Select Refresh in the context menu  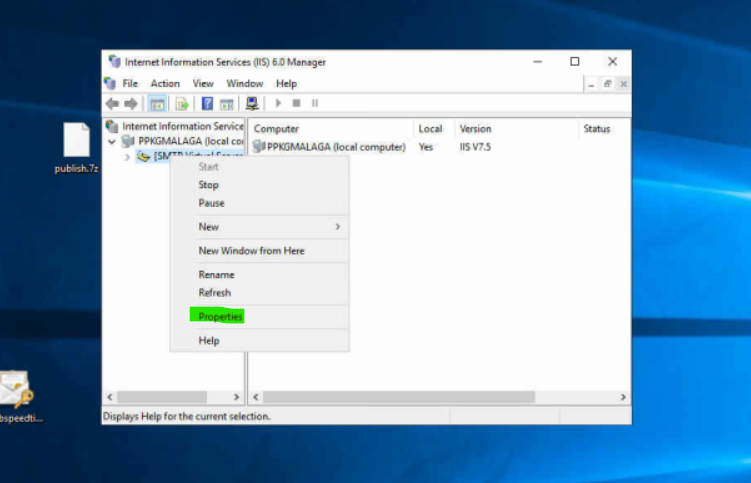[x=214, y=293]
